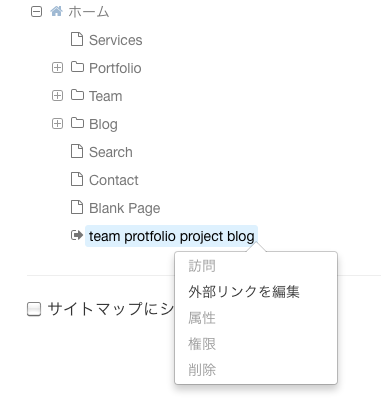
Task: Click the blue home icon beside ホーム
Action: click(56, 11)
